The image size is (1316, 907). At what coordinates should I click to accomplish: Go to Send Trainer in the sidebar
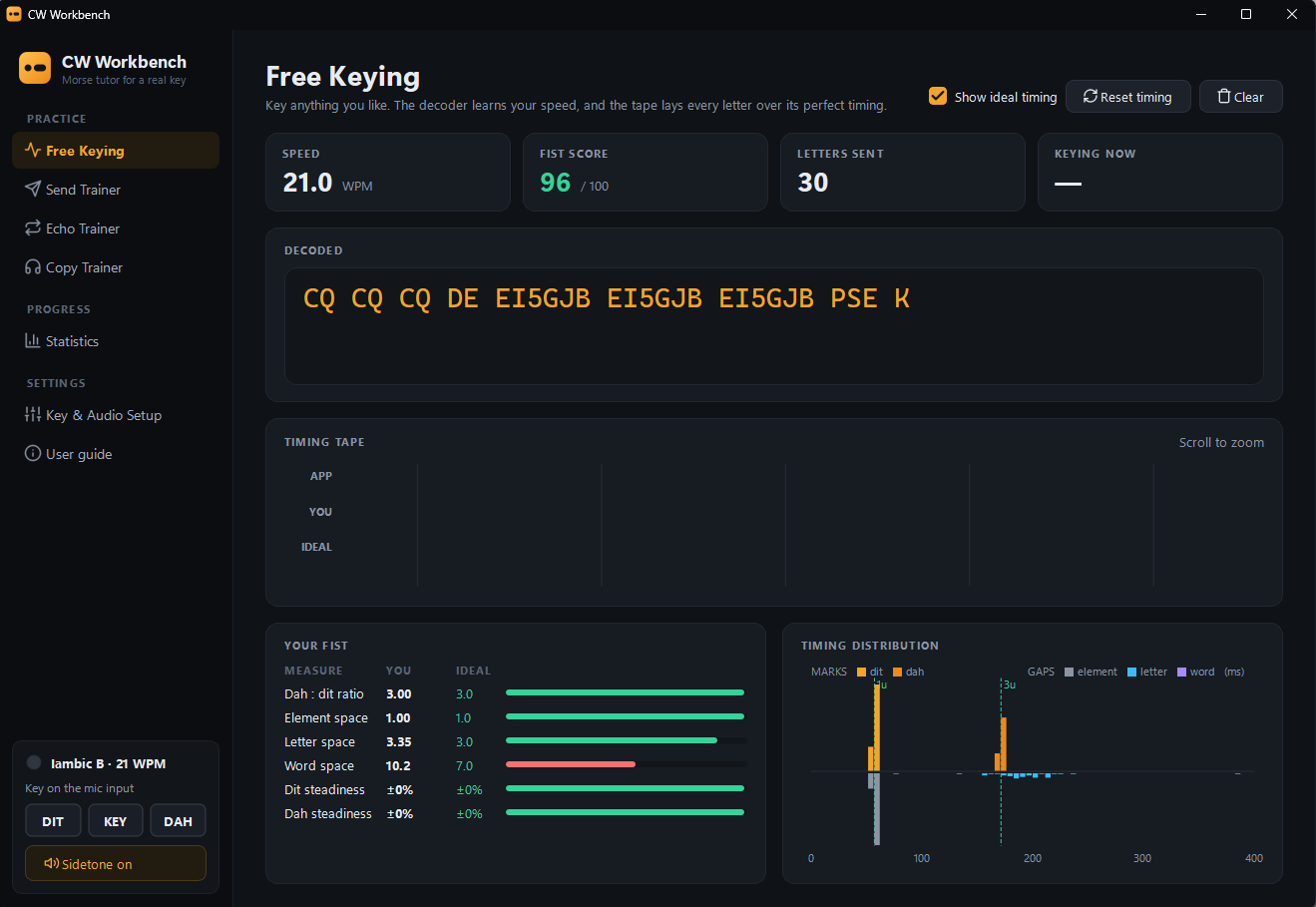coord(116,190)
